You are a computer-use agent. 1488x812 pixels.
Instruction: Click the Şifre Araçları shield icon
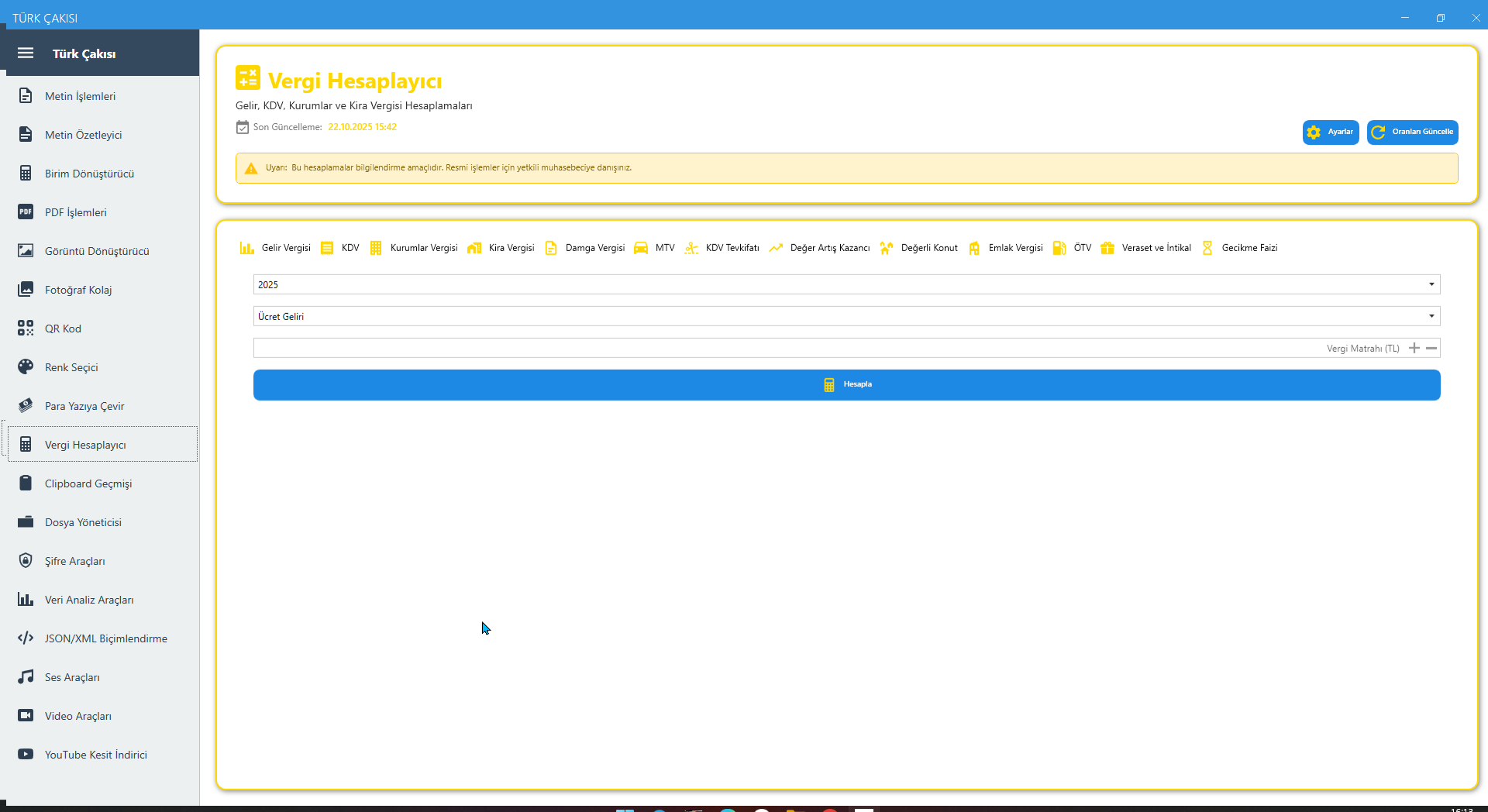coord(26,561)
